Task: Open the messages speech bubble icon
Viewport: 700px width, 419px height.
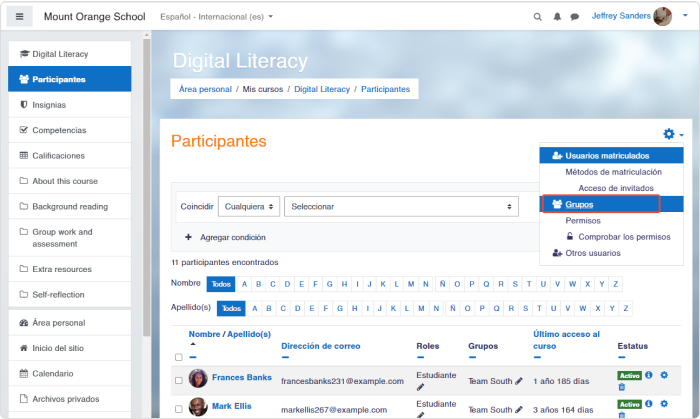Action: 575,17
